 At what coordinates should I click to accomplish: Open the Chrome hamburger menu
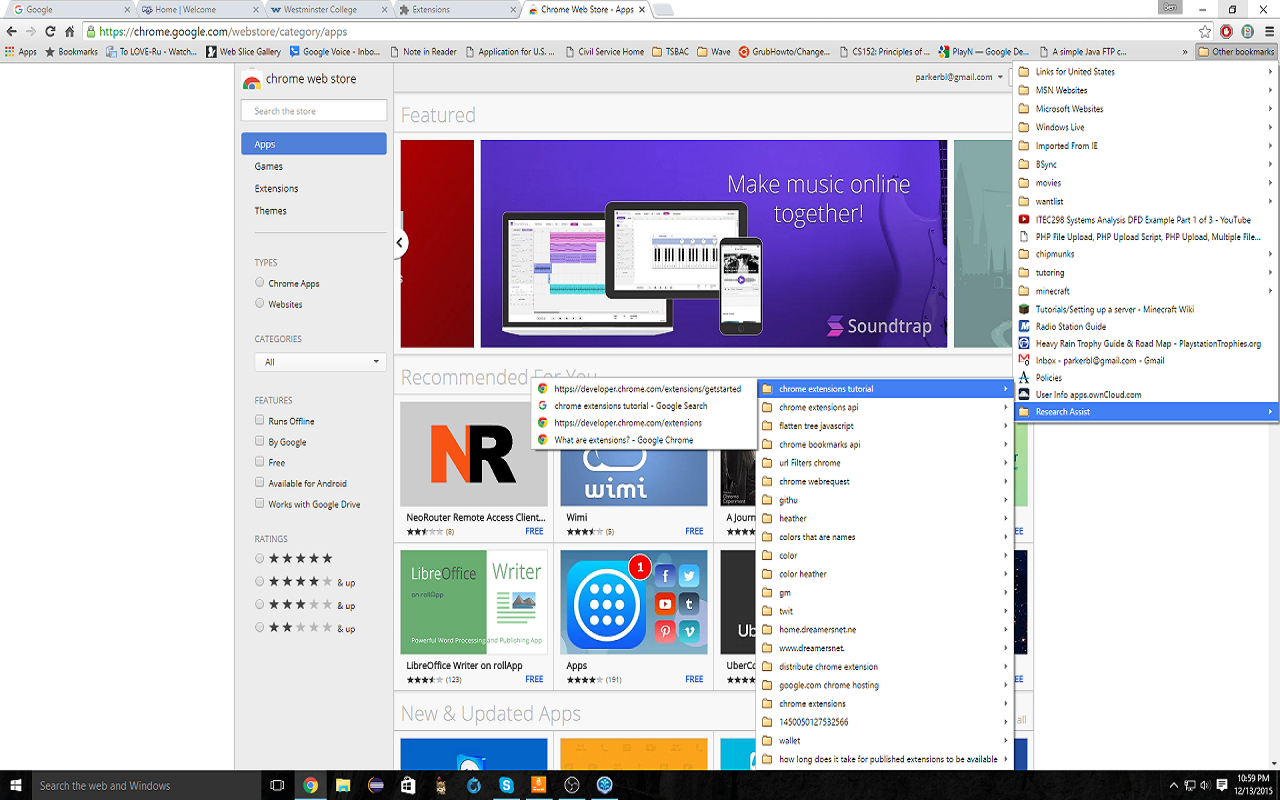1269,32
